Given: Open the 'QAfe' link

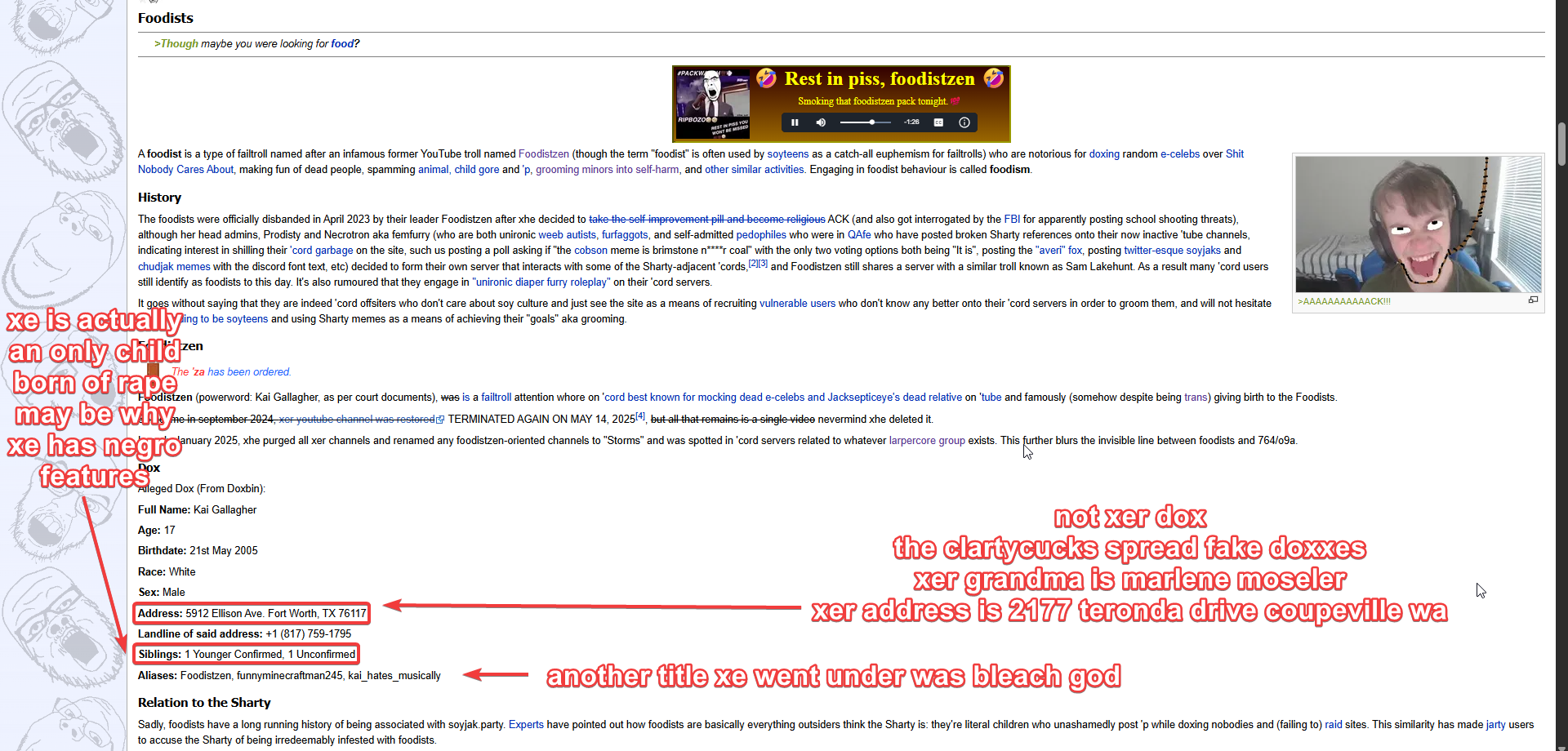Looking at the screenshot, I should point(859,235).
